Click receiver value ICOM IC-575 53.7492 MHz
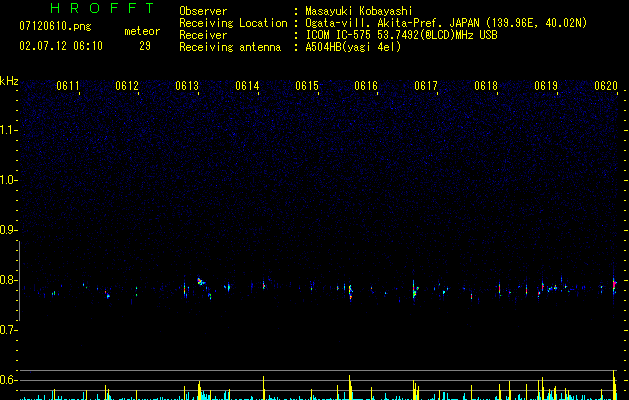The image size is (629, 400). point(401,35)
